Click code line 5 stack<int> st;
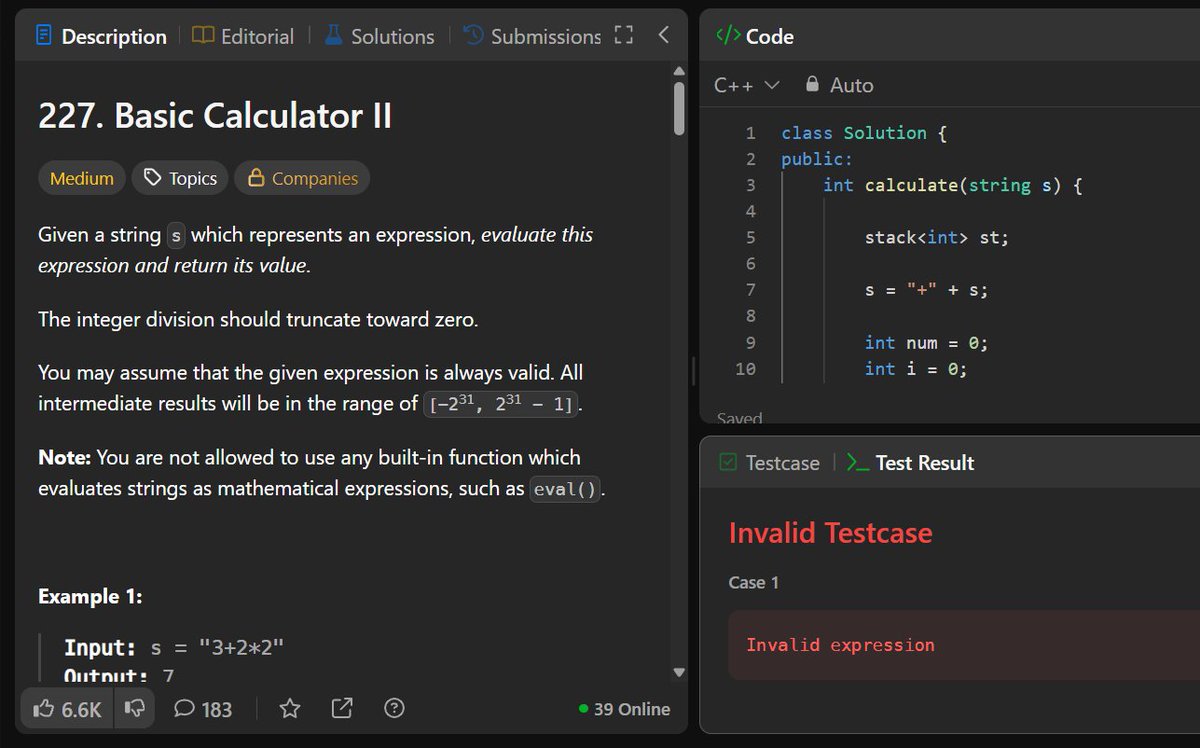This screenshot has height=748, width=1200. (937, 238)
